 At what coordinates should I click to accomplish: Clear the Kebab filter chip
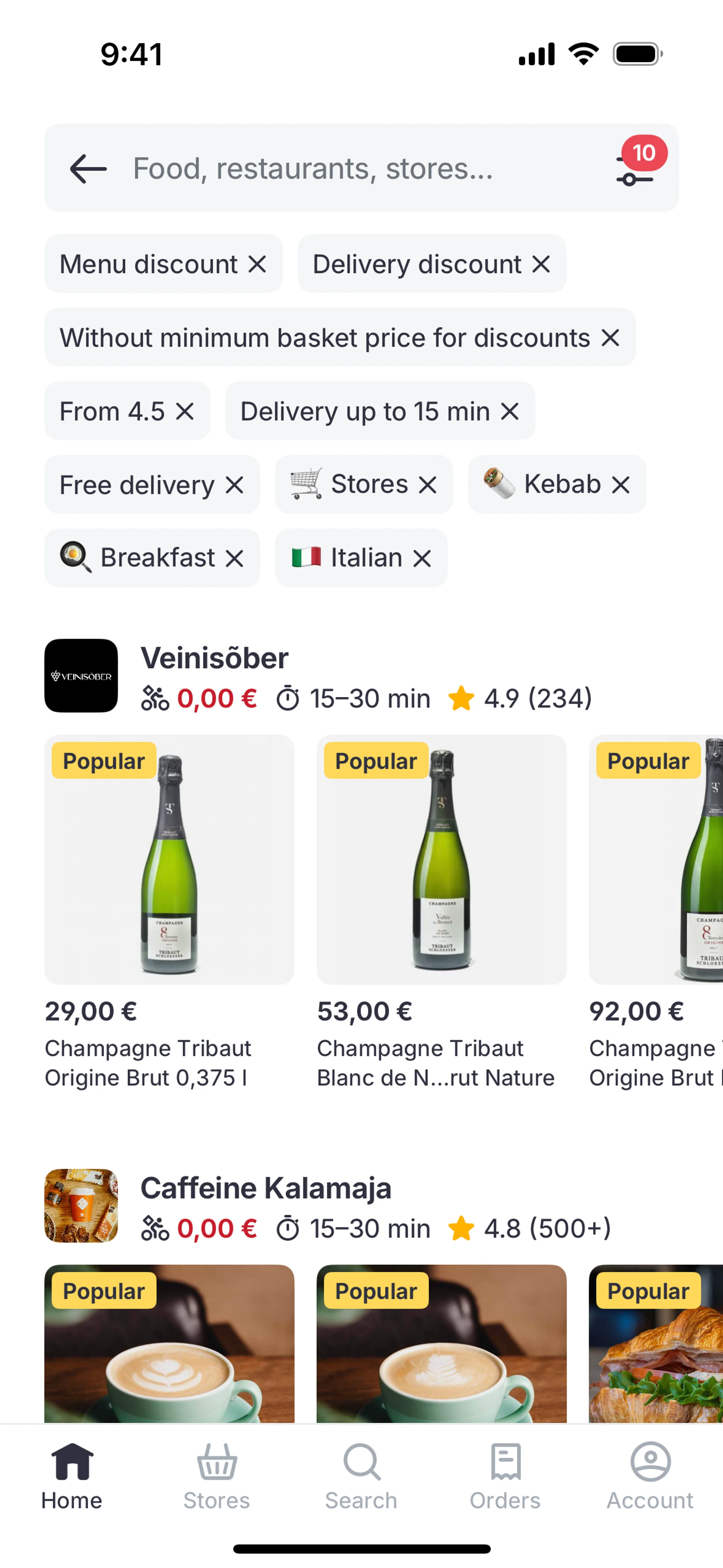click(621, 485)
